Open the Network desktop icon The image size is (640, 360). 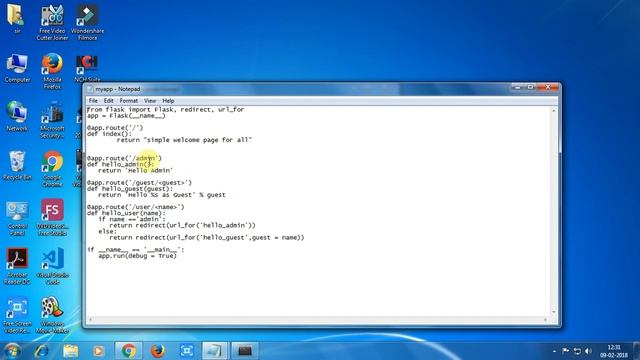(17, 116)
